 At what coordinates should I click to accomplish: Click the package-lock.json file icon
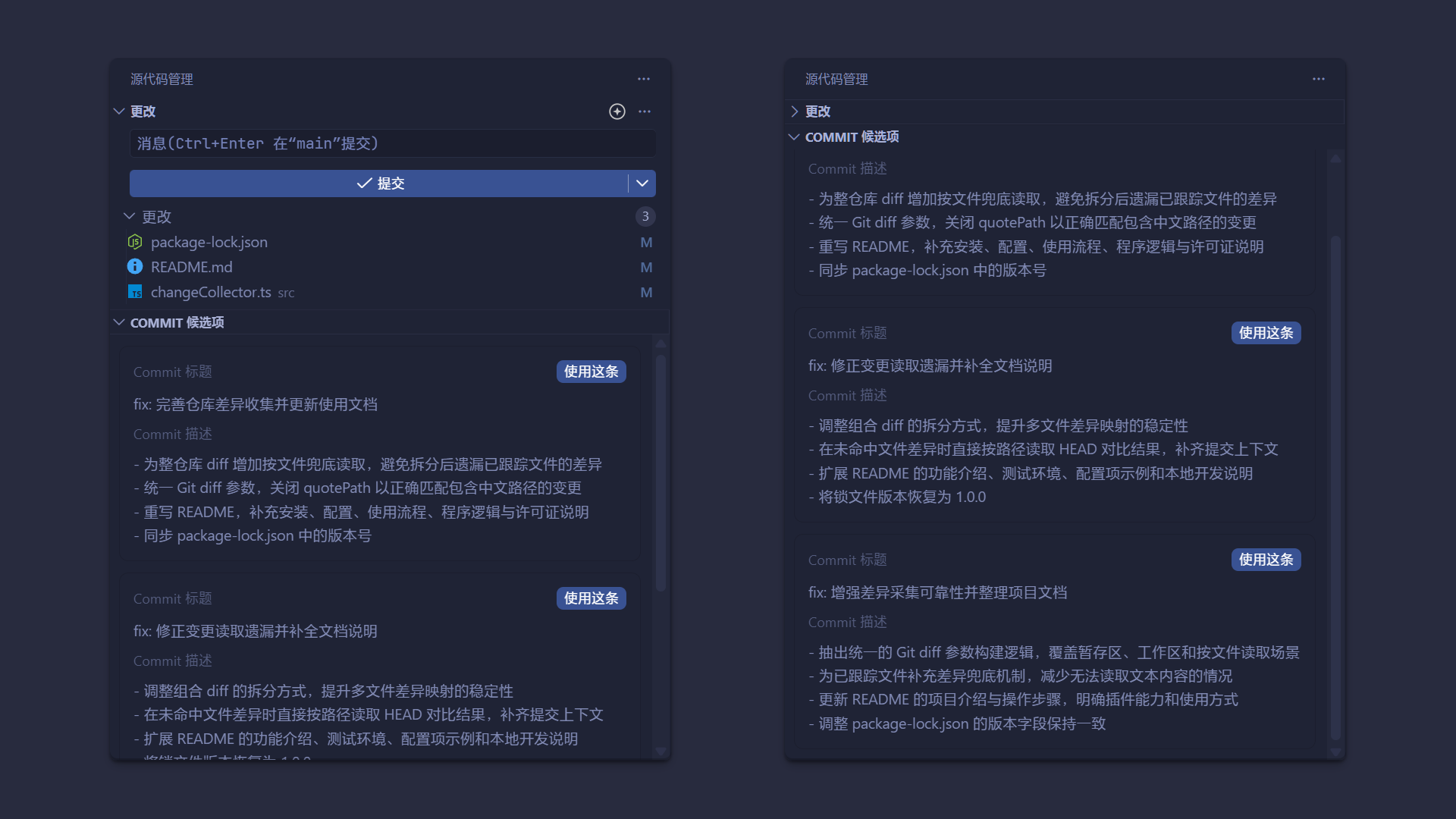tap(135, 242)
